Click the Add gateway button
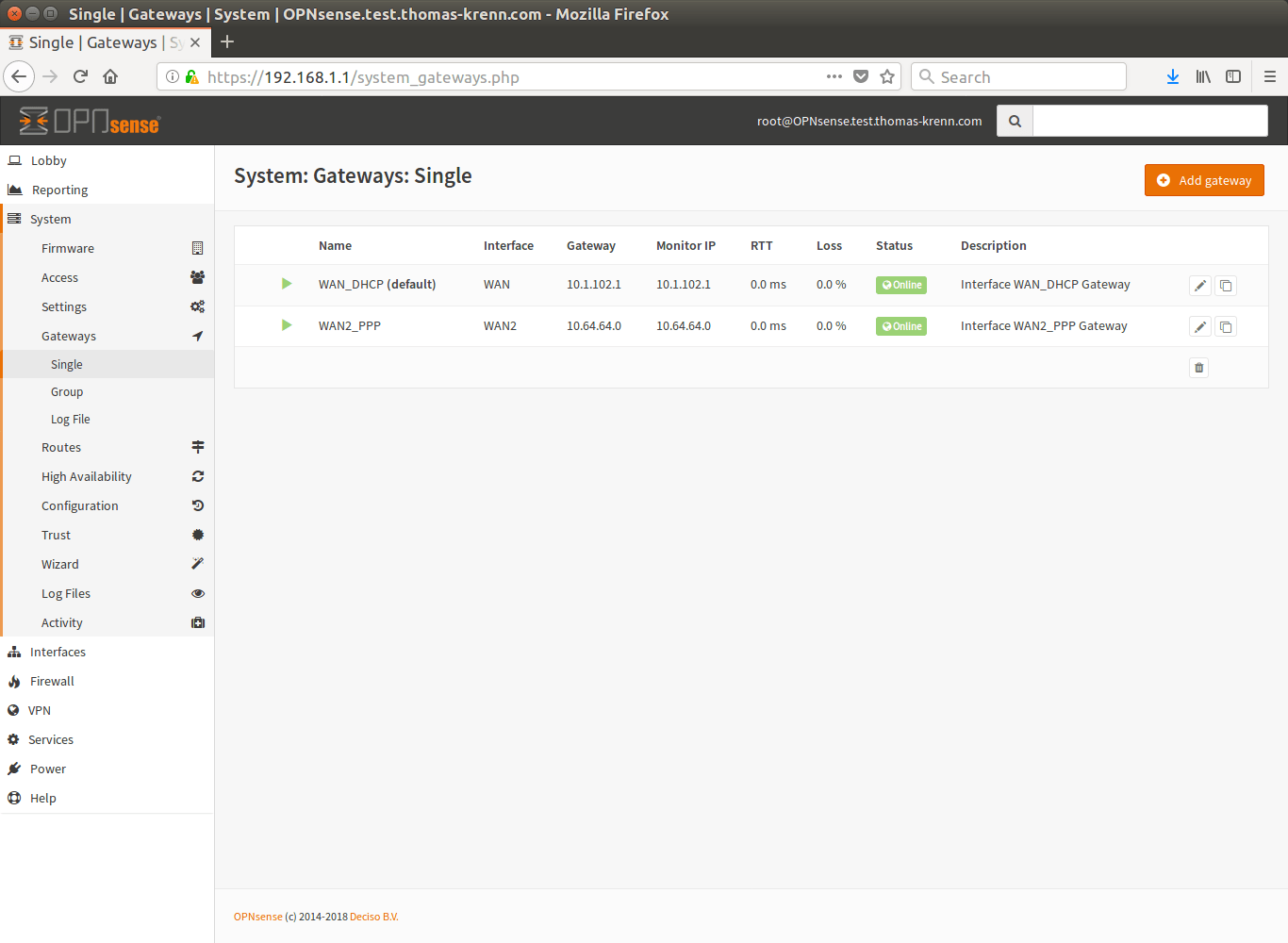The height and width of the screenshot is (943, 1288). (1204, 180)
